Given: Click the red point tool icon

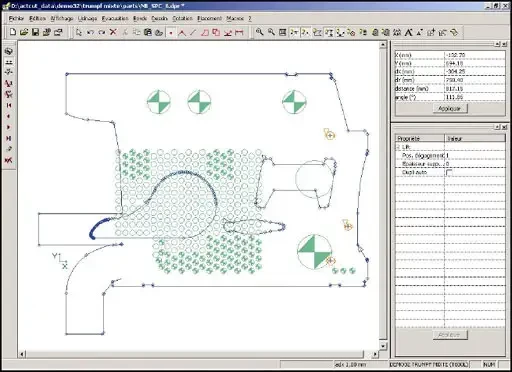Looking at the screenshot, I should point(171,32).
